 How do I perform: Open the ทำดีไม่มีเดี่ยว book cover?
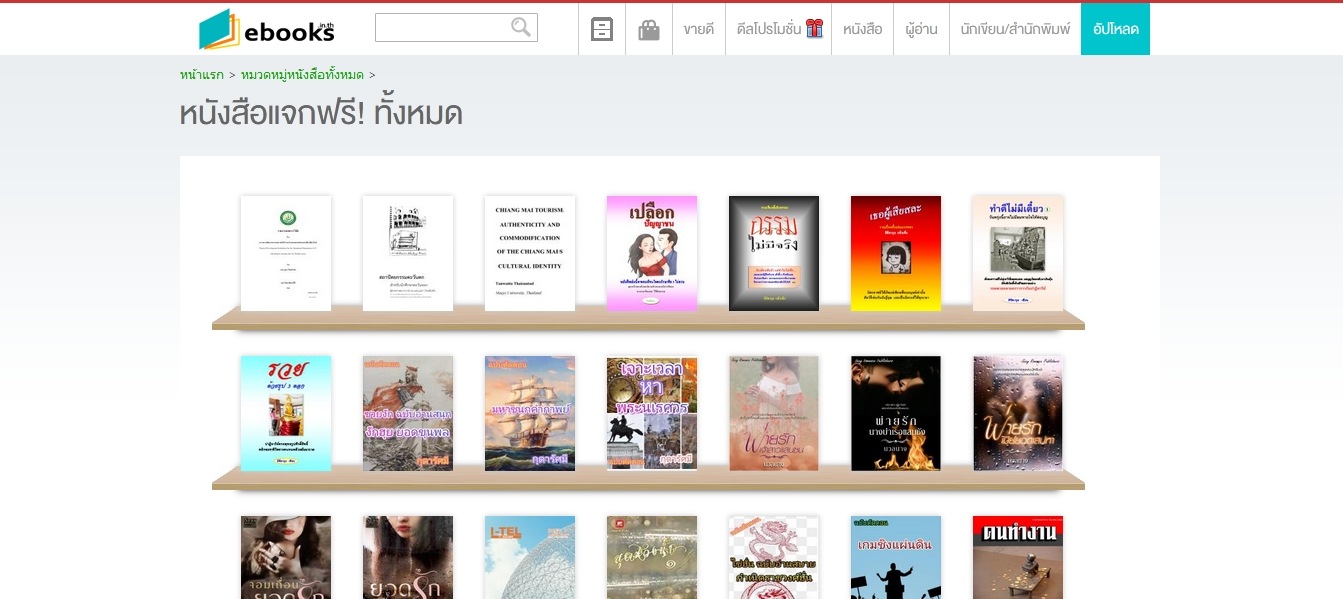click(x=1018, y=253)
